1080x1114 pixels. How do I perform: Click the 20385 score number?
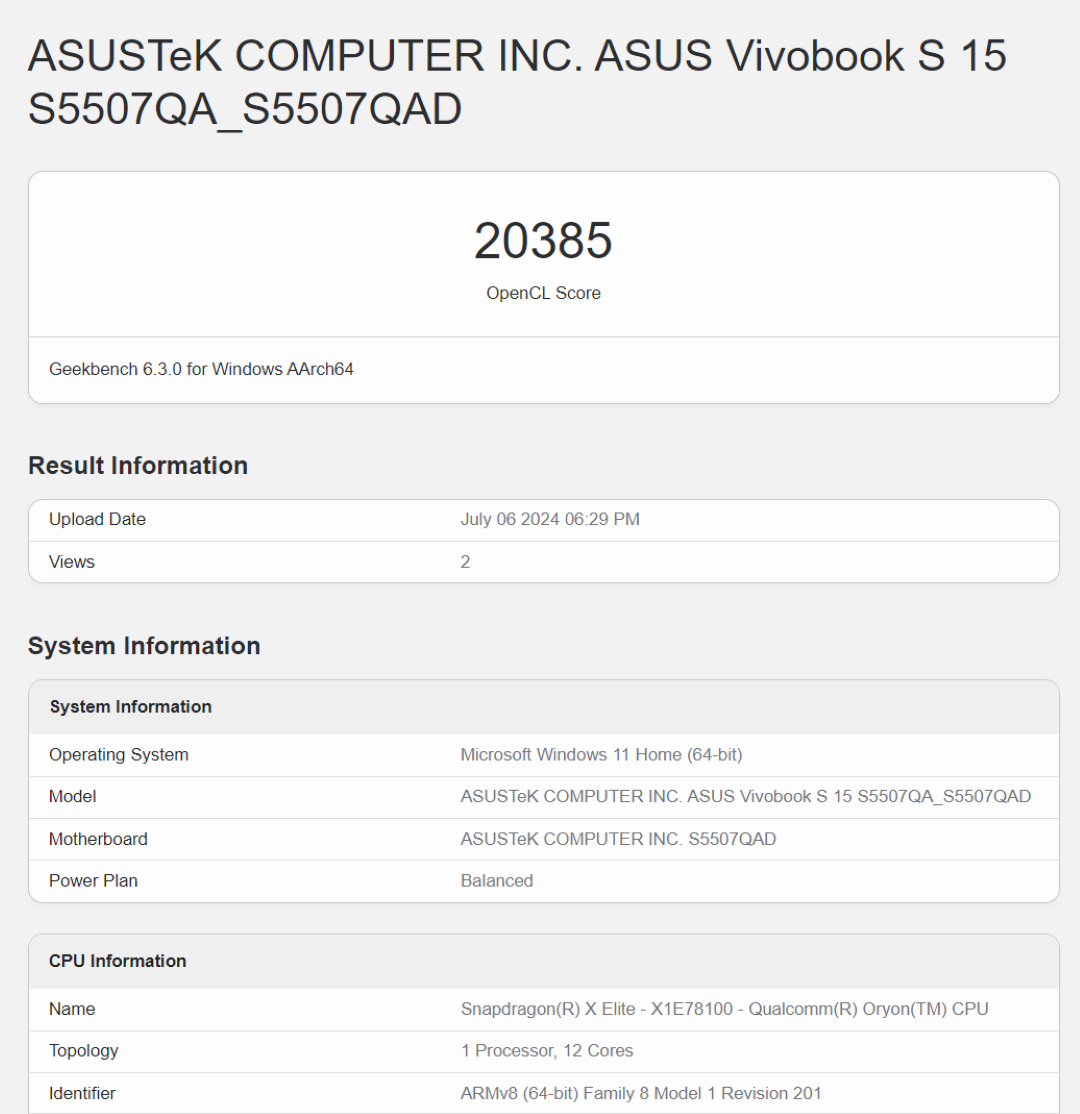pos(543,241)
